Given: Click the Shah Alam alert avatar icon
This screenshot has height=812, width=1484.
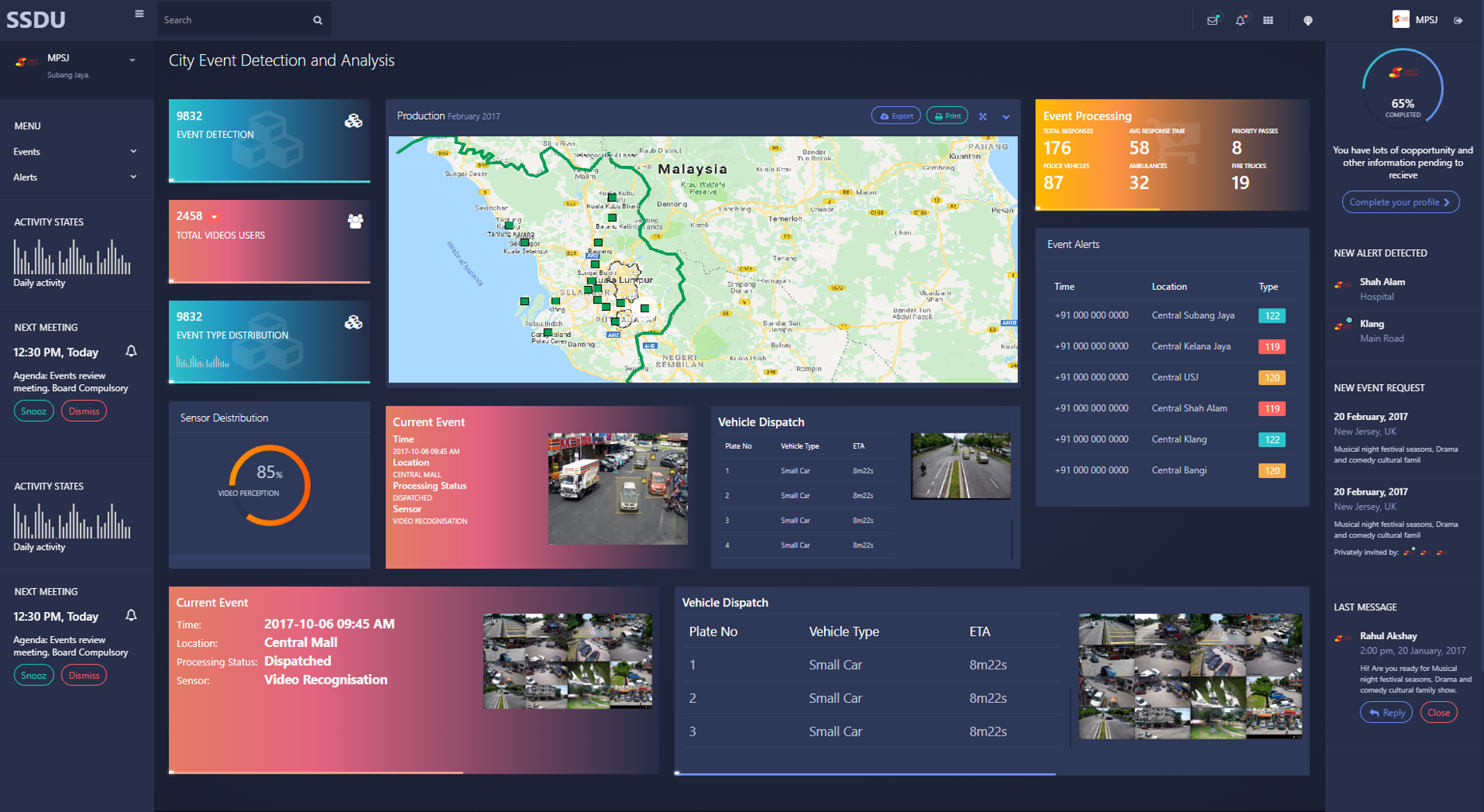Looking at the screenshot, I should [x=1343, y=284].
